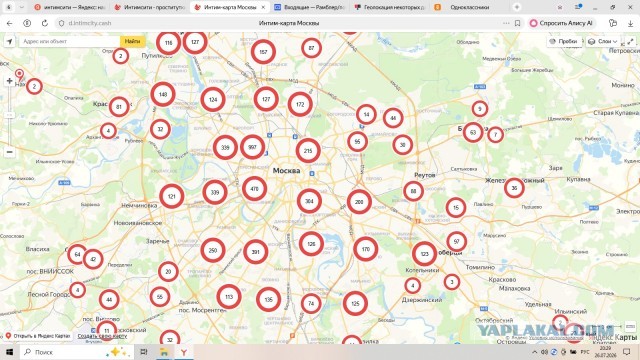Image resolution: width=640 pixels, height=360 pixels.
Task: Open the cluster marker labeled 250
Action: coord(213,250)
